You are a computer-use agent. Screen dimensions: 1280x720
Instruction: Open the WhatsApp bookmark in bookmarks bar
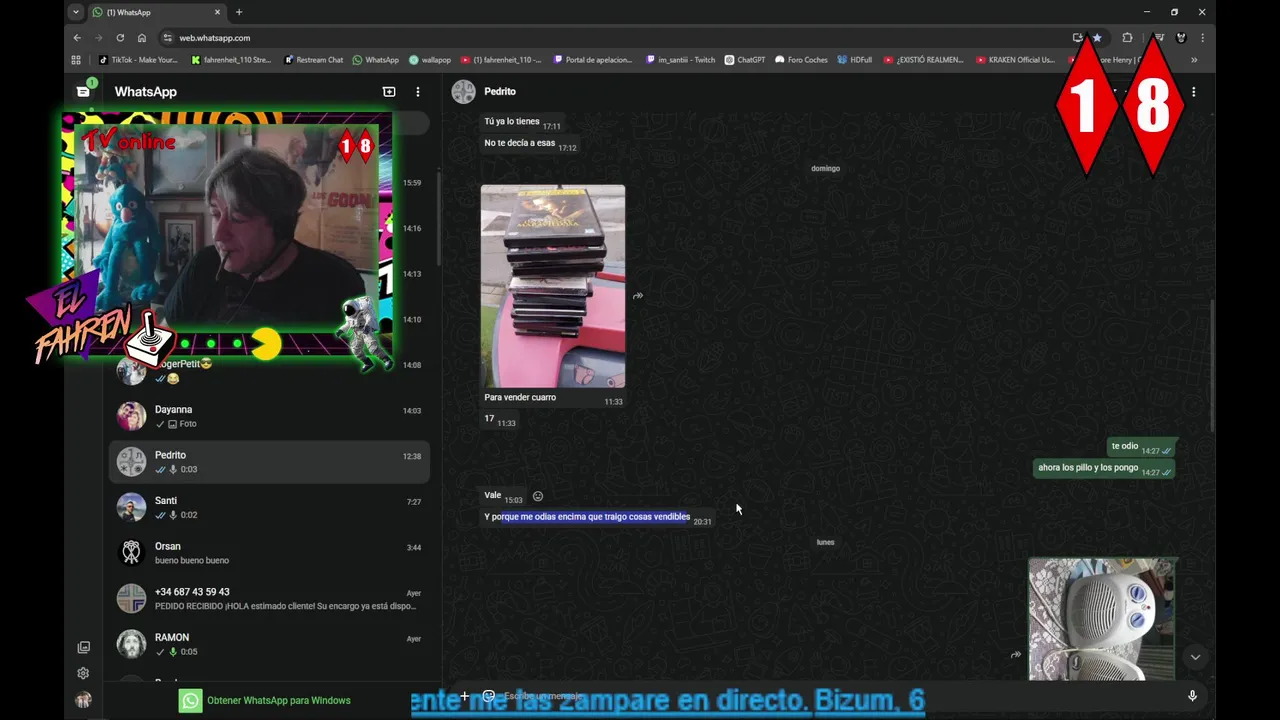tap(376, 60)
